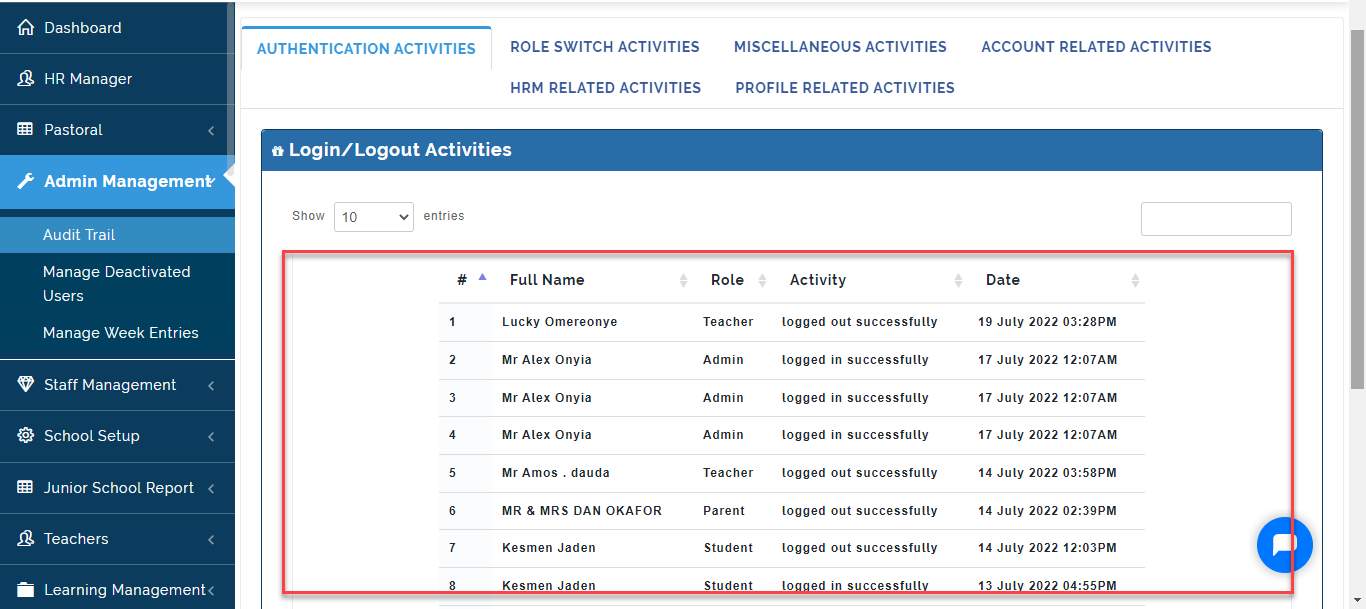Click Mr Alex Onyia in row 4
This screenshot has height=609, width=1366.
point(547,435)
